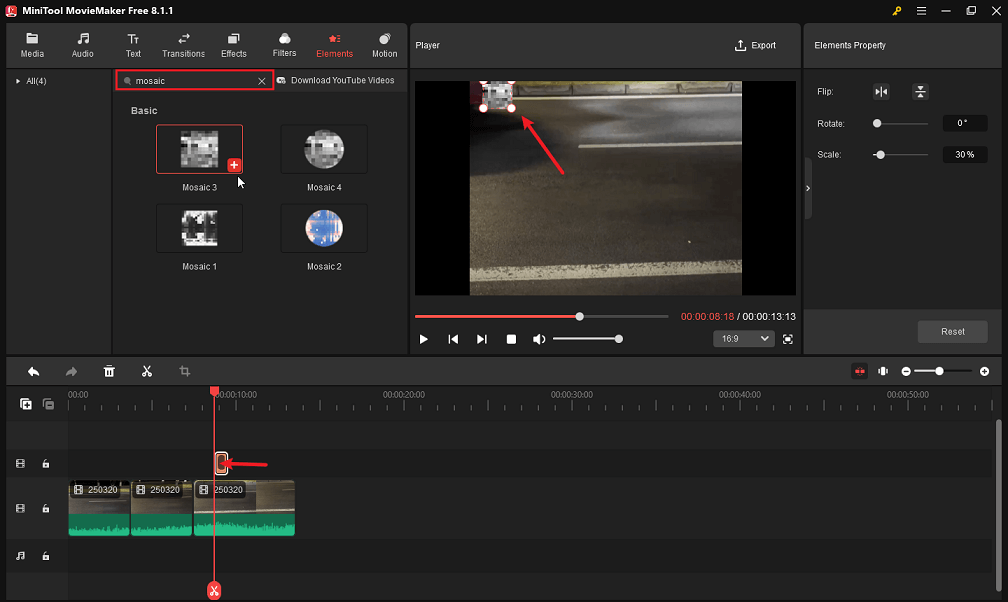This screenshot has height=602, width=1008.
Task: Select the Elements tab
Action: coord(334,46)
